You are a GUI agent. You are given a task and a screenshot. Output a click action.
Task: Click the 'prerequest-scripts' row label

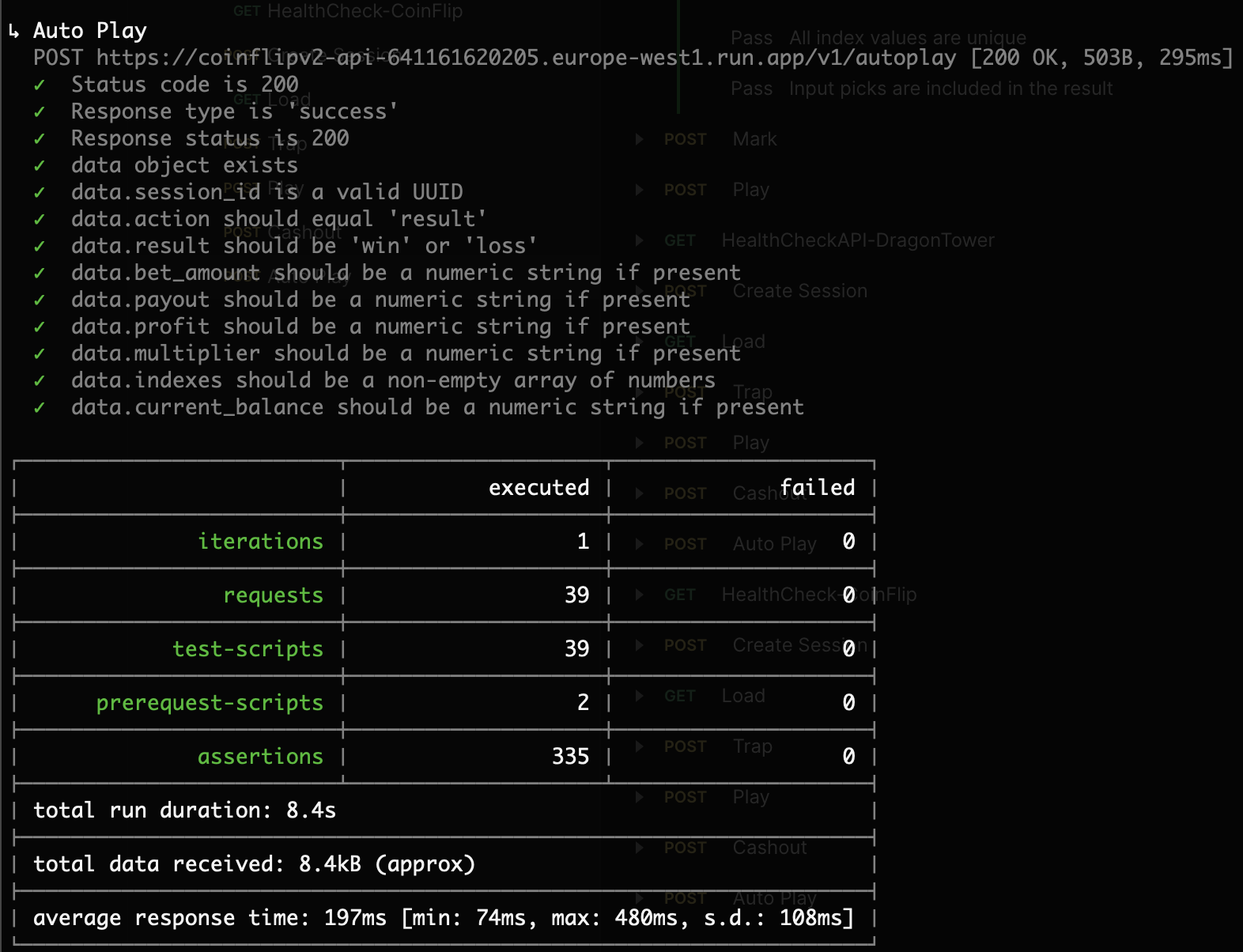coord(210,703)
